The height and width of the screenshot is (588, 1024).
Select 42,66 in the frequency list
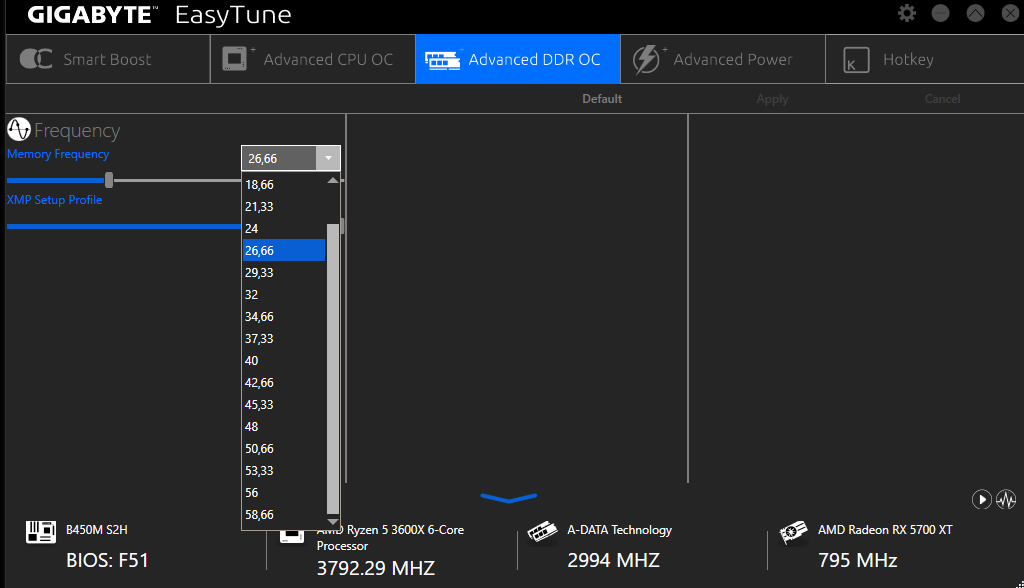[284, 383]
